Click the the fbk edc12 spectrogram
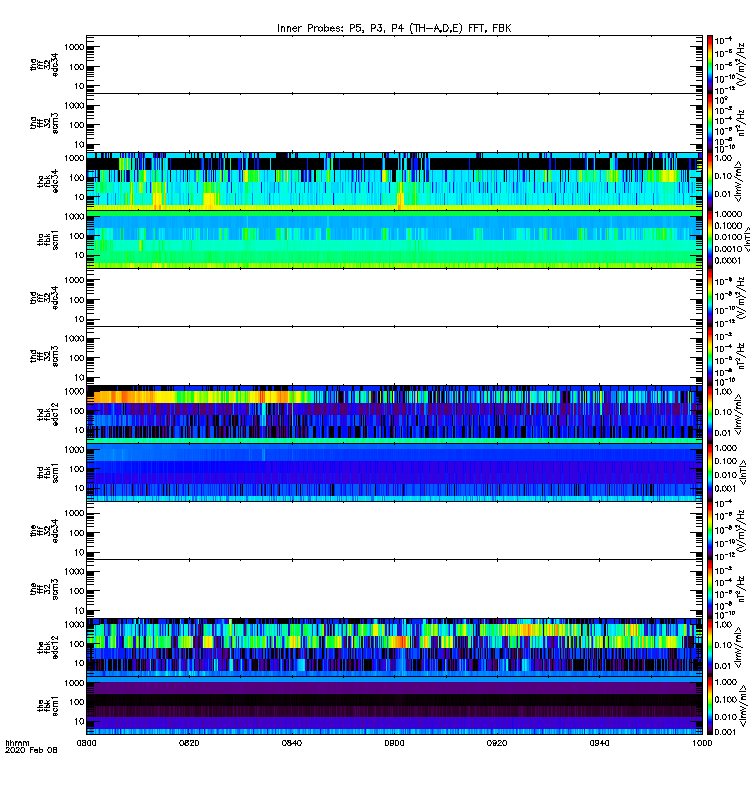This screenshot has width=750, height=800. pyautogui.click(x=394, y=647)
